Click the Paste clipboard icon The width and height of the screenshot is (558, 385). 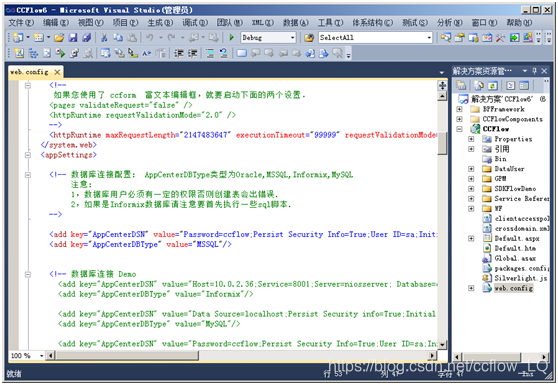pyautogui.click(x=132, y=37)
